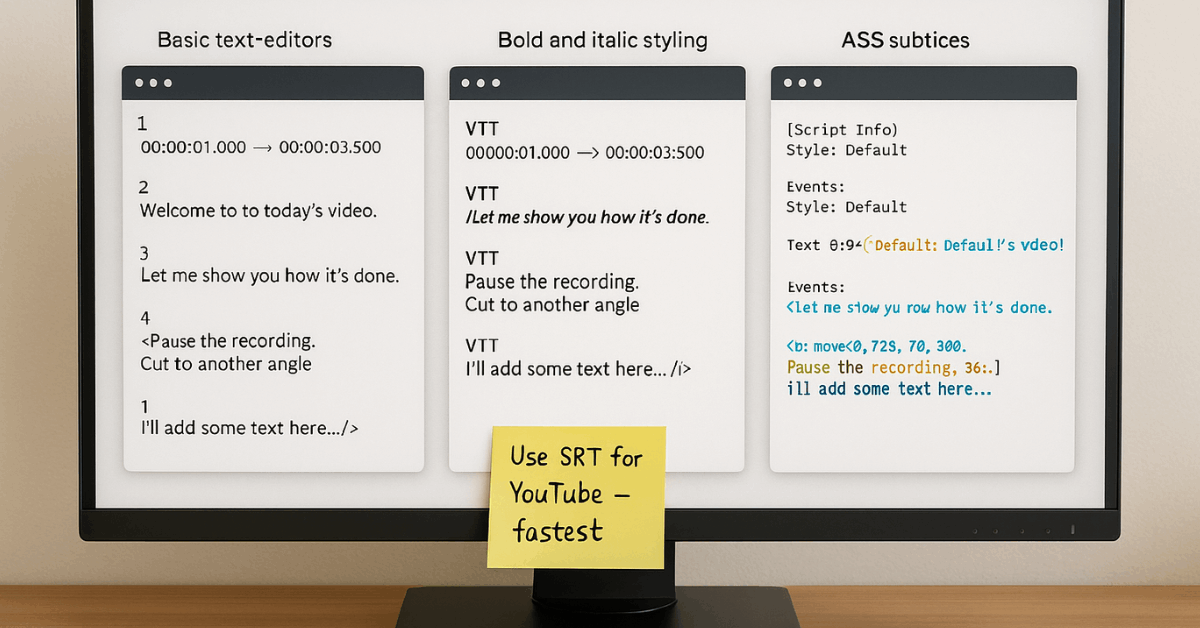1200x628 pixels.
Task: Click "Cut to another angle" in Bold and italic window
Action: coord(552,305)
